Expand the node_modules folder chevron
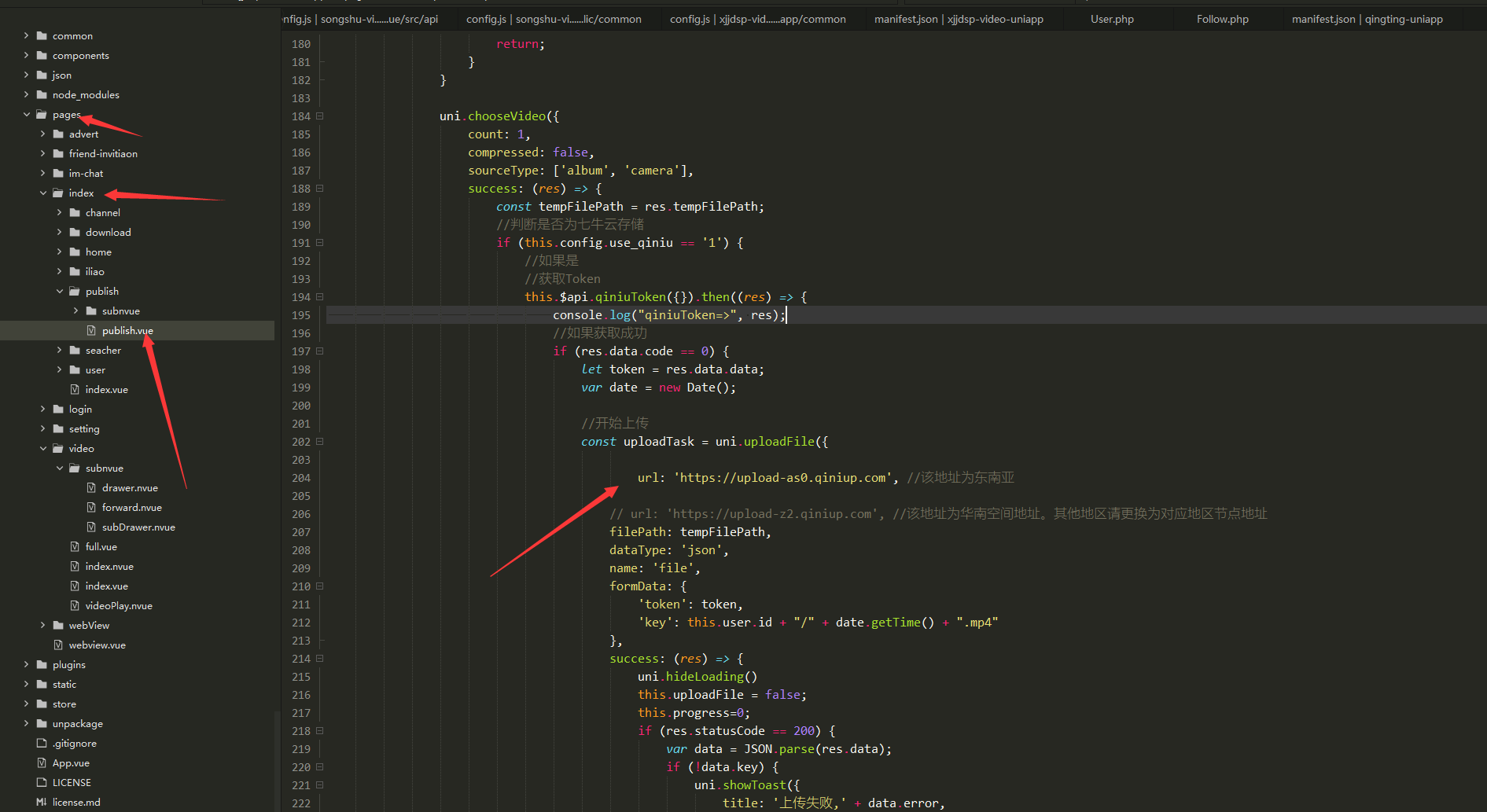The image size is (1487, 812). click(26, 94)
